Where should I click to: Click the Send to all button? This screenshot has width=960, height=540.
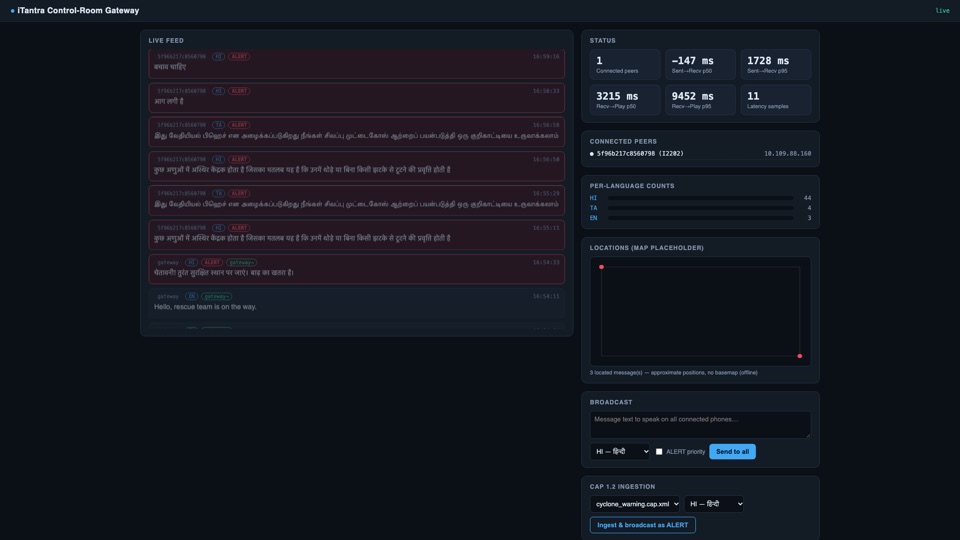click(x=732, y=451)
